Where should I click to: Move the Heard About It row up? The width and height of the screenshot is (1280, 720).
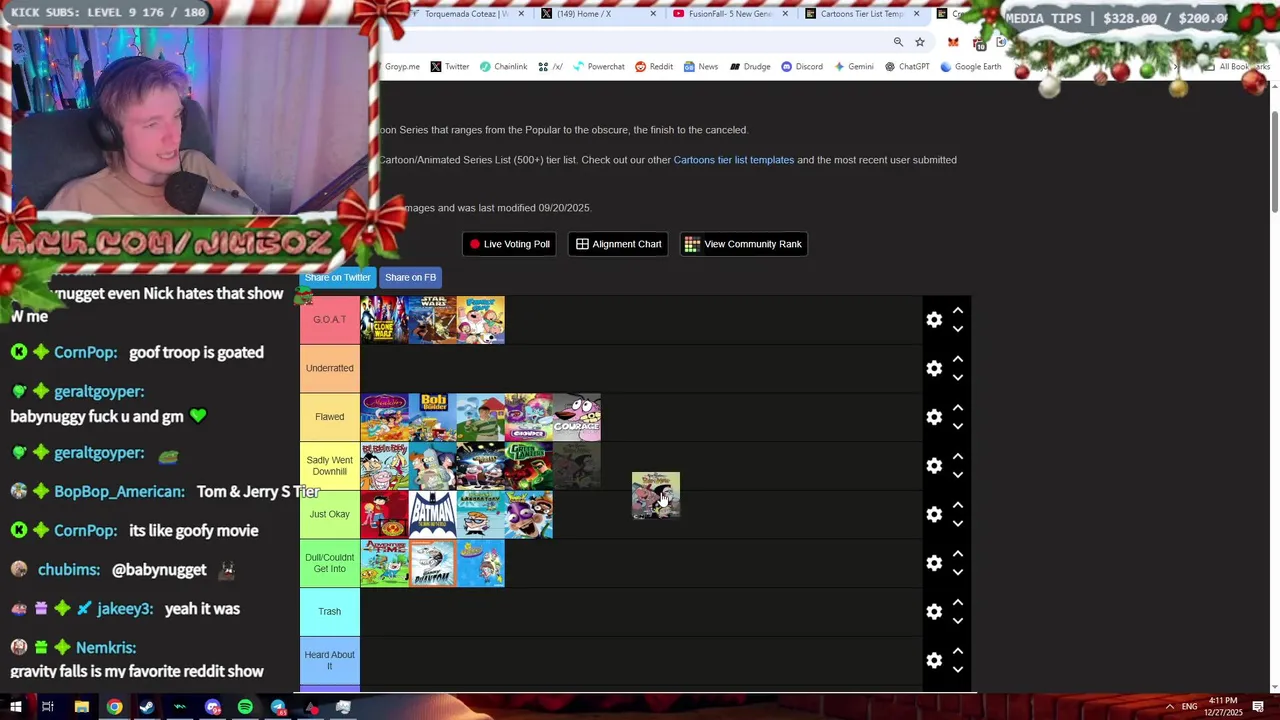tap(957, 651)
